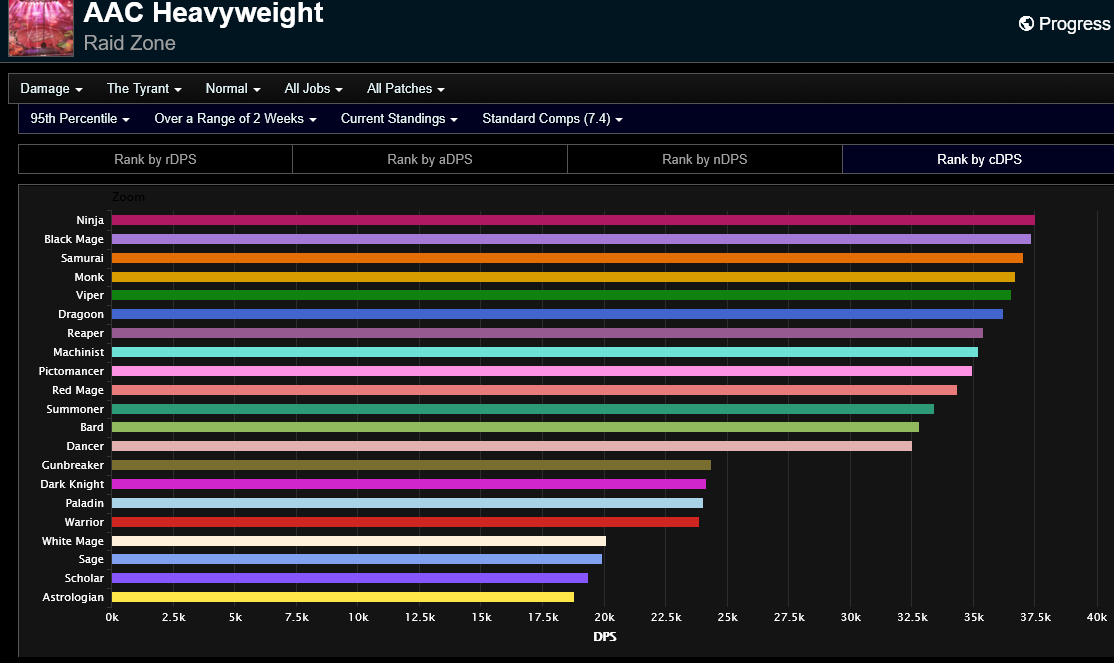Click the Gunbreaker job label

coord(72,465)
